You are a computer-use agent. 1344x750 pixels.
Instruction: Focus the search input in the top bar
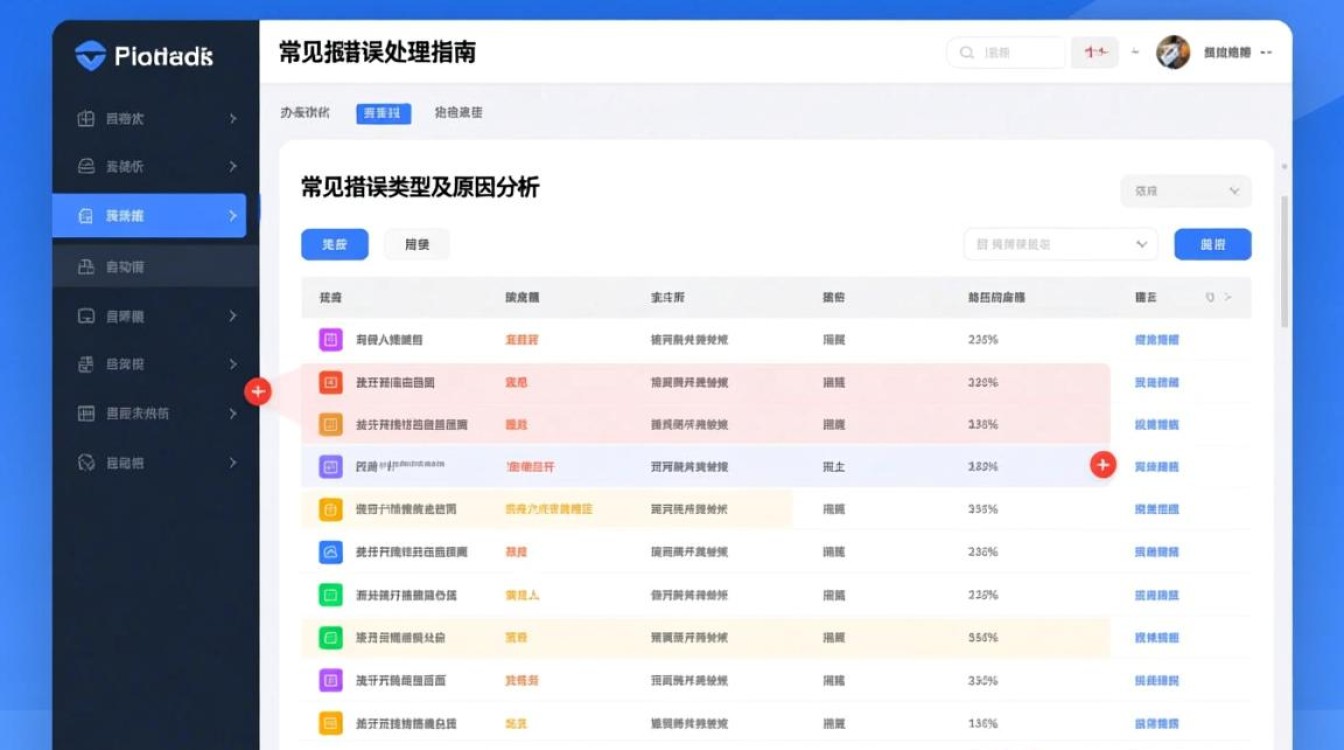[1006, 53]
